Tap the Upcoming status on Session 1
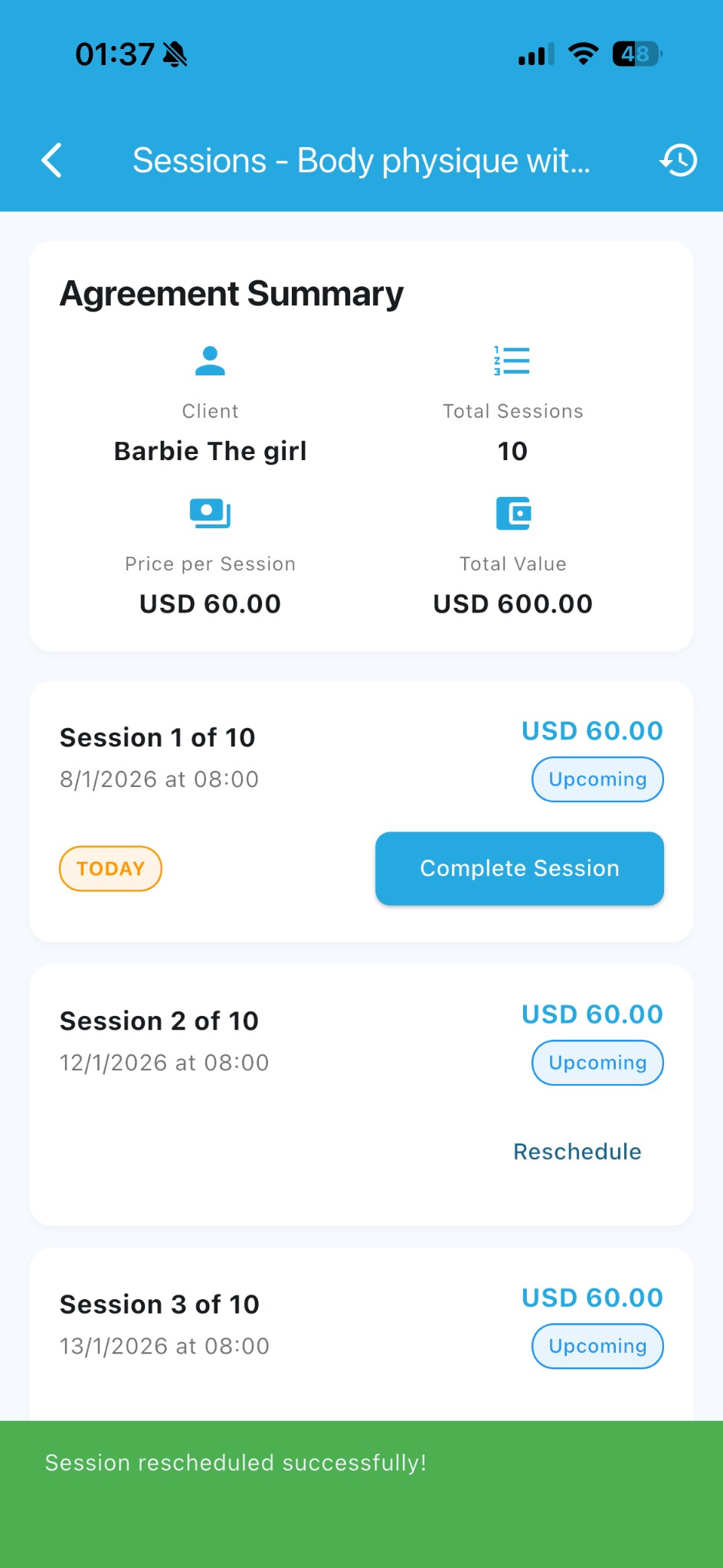723x1568 pixels. tap(597, 779)
